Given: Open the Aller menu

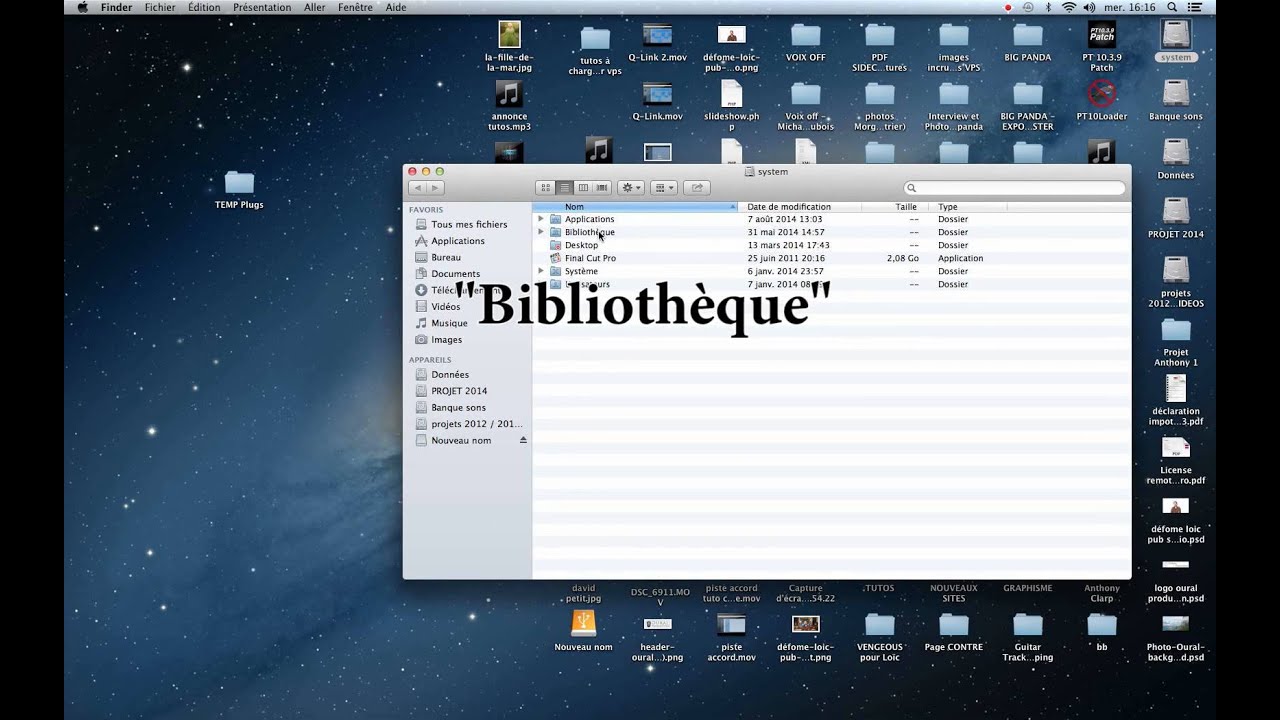Looking at the screenshot, I should (315, 7).
